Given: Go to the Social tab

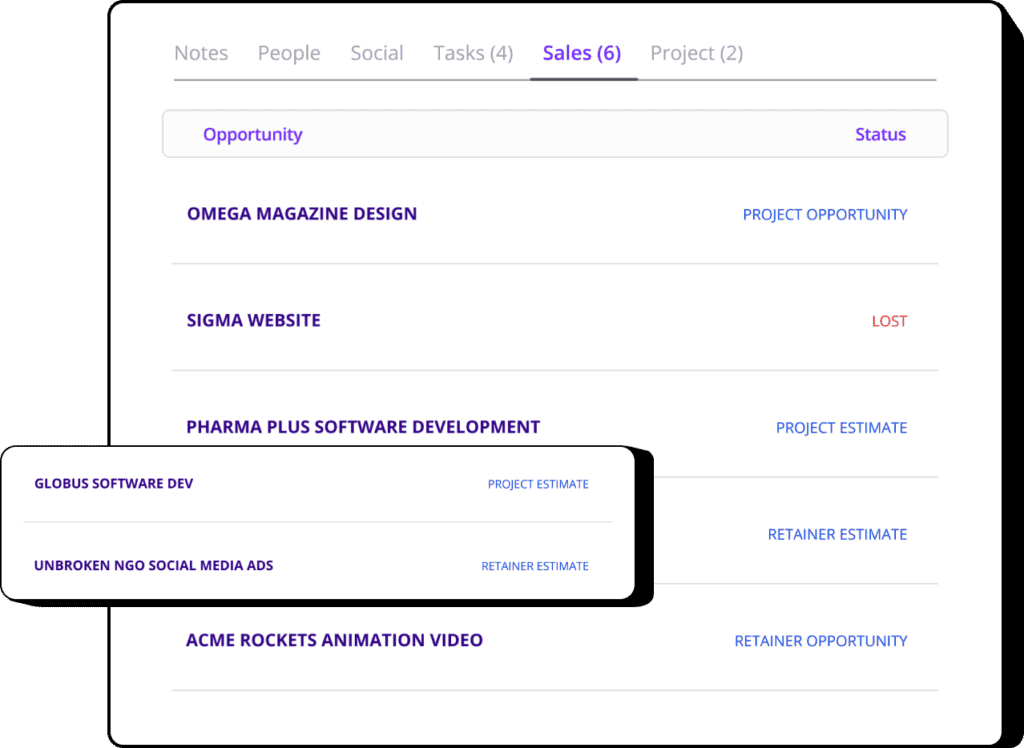Looking at the screenshot, I should click(x=377, y=53).
